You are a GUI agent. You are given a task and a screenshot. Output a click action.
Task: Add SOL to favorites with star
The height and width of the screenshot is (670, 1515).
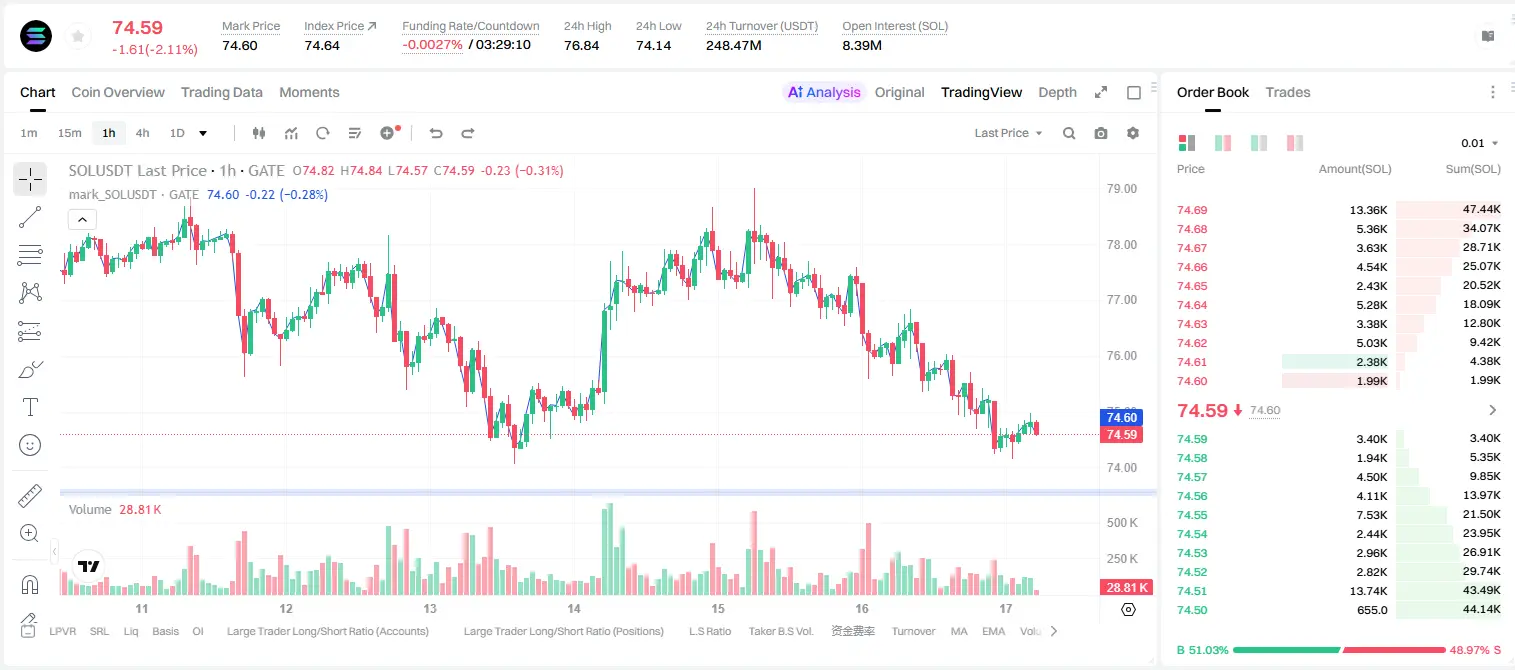pyautogui.click(x=78, y=37)
